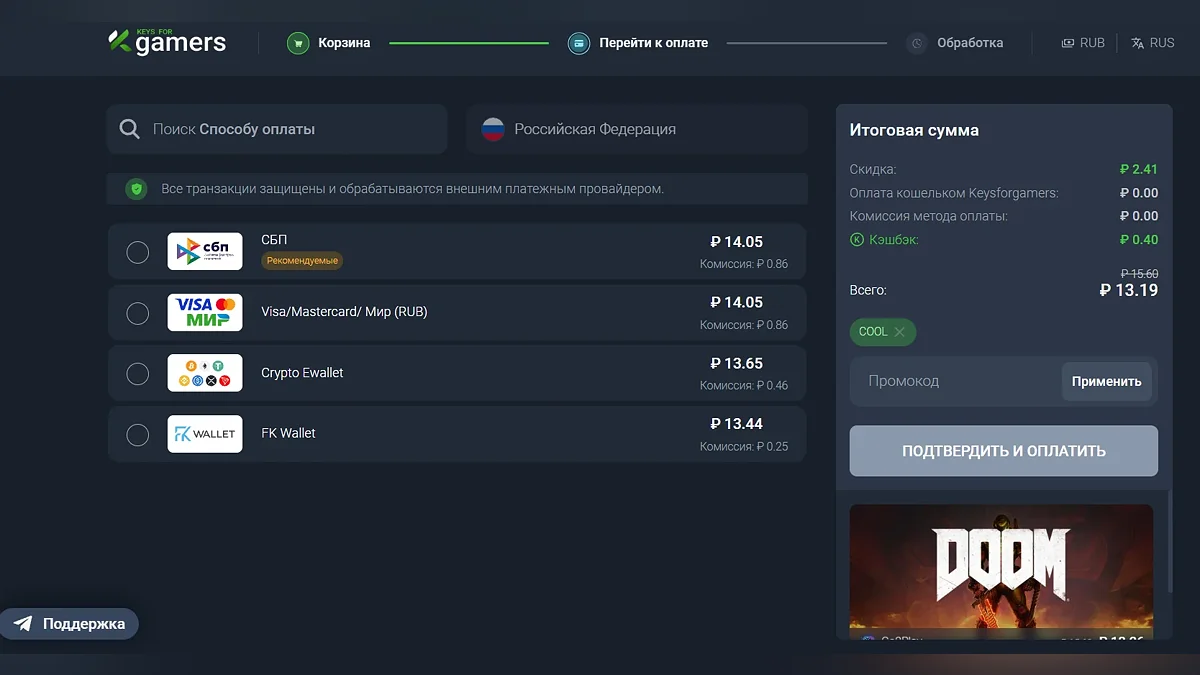Viewport: 1200px width, 675px height.
Task: Click the Итоговая сумма heading
Action: [914, 130]
